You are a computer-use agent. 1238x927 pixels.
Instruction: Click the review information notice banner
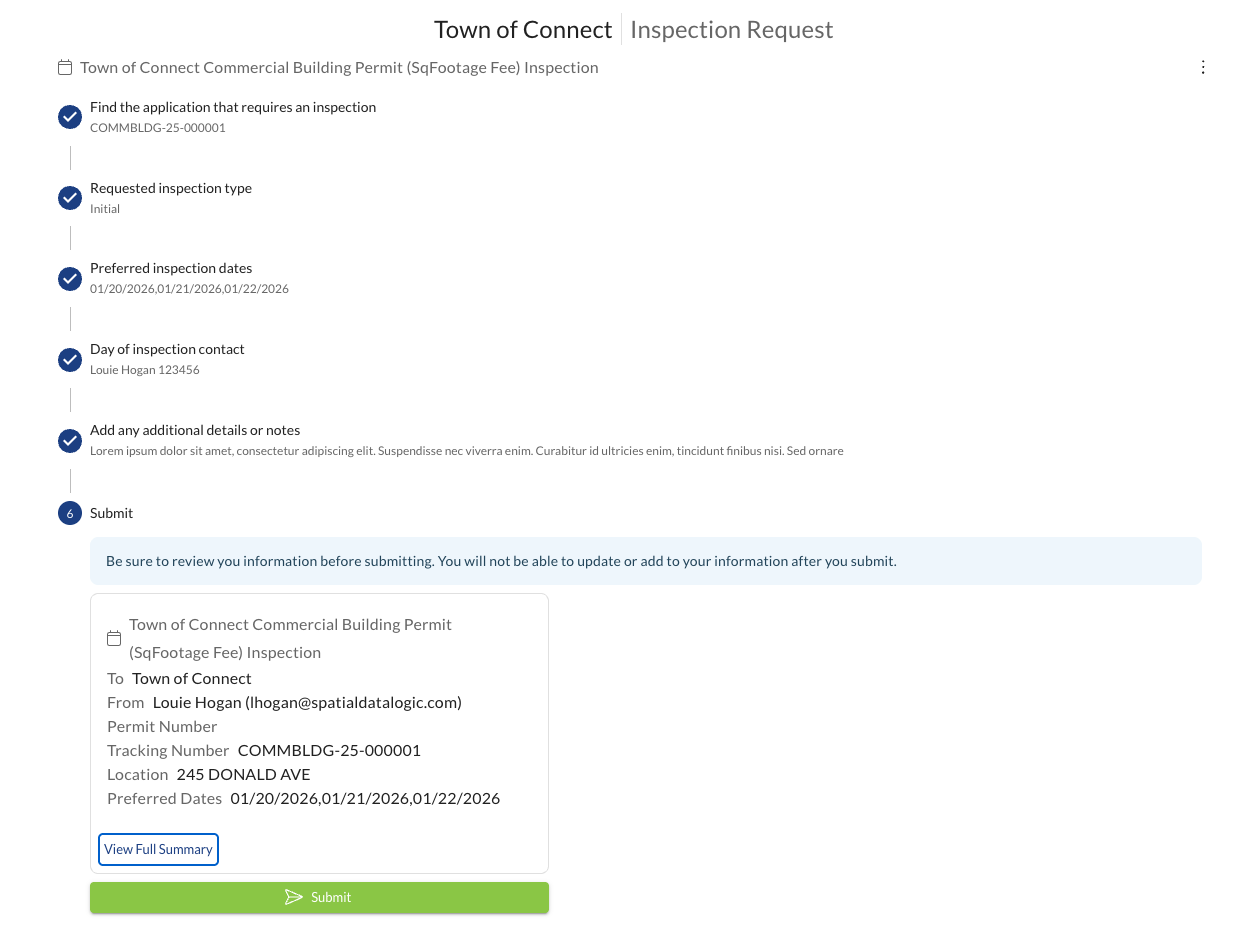pyautogui.click(x=645, y=561)
